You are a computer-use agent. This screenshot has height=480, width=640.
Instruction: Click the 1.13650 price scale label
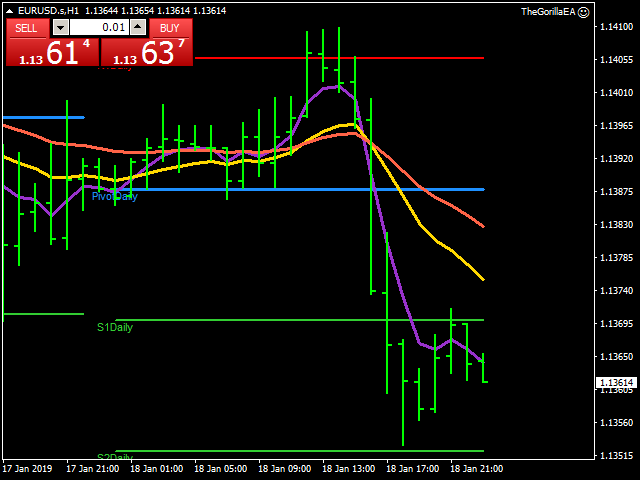pos(616,356)
